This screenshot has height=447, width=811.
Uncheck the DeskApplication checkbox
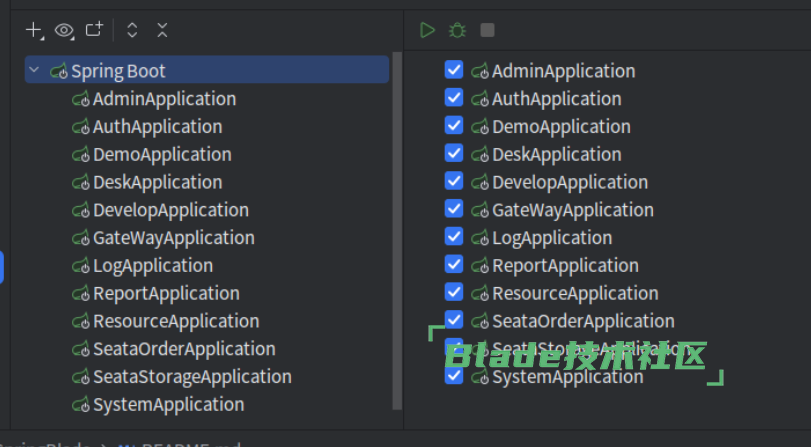tap(454, 153)
